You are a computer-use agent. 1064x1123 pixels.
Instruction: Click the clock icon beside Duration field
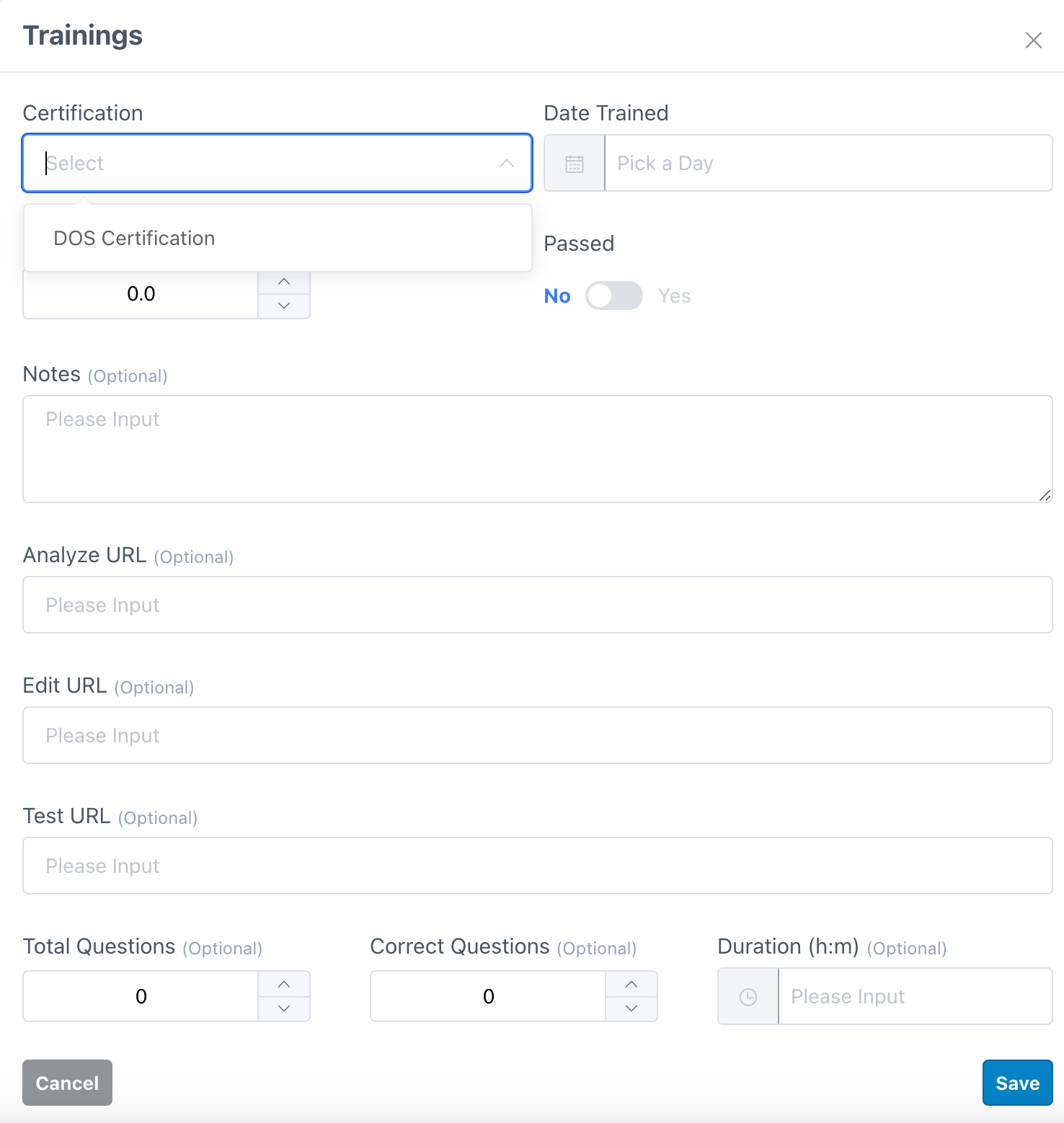point(748,997)
